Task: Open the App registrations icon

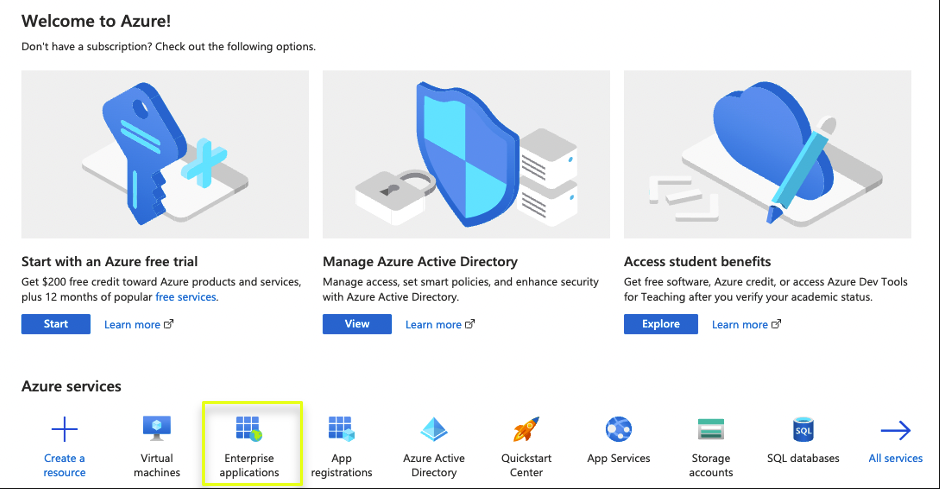Action: pyautogui.click(x=342, y=429)
